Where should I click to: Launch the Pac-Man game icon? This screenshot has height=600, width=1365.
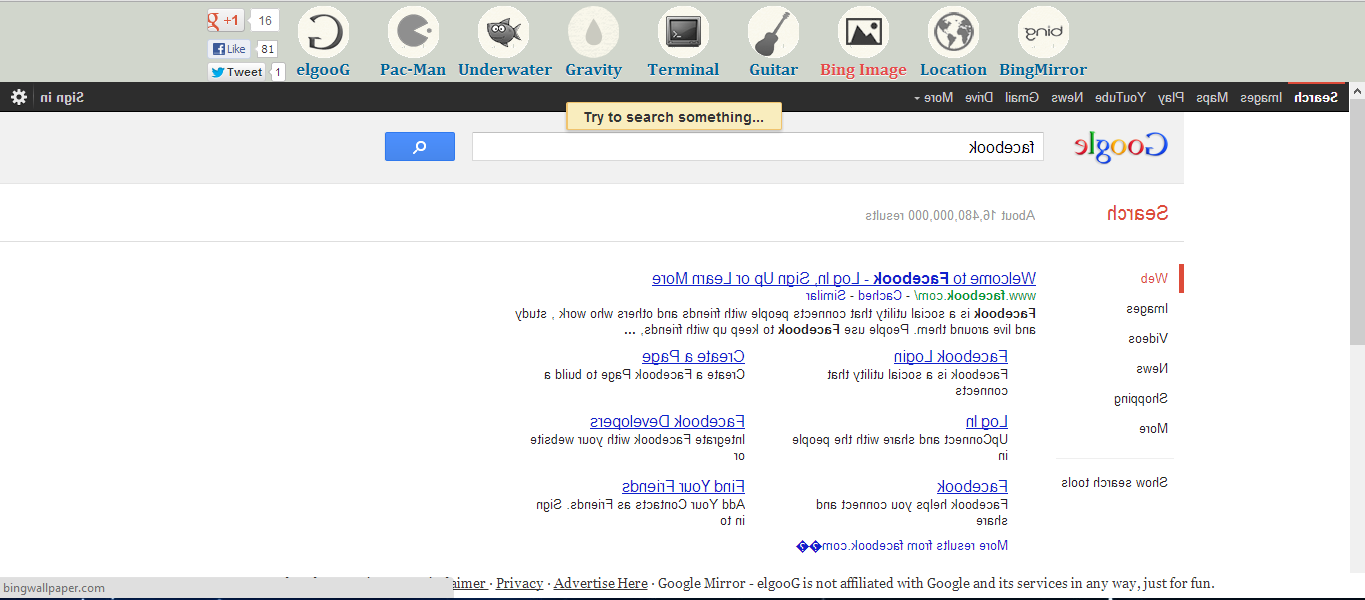click(x=413, y=32)
